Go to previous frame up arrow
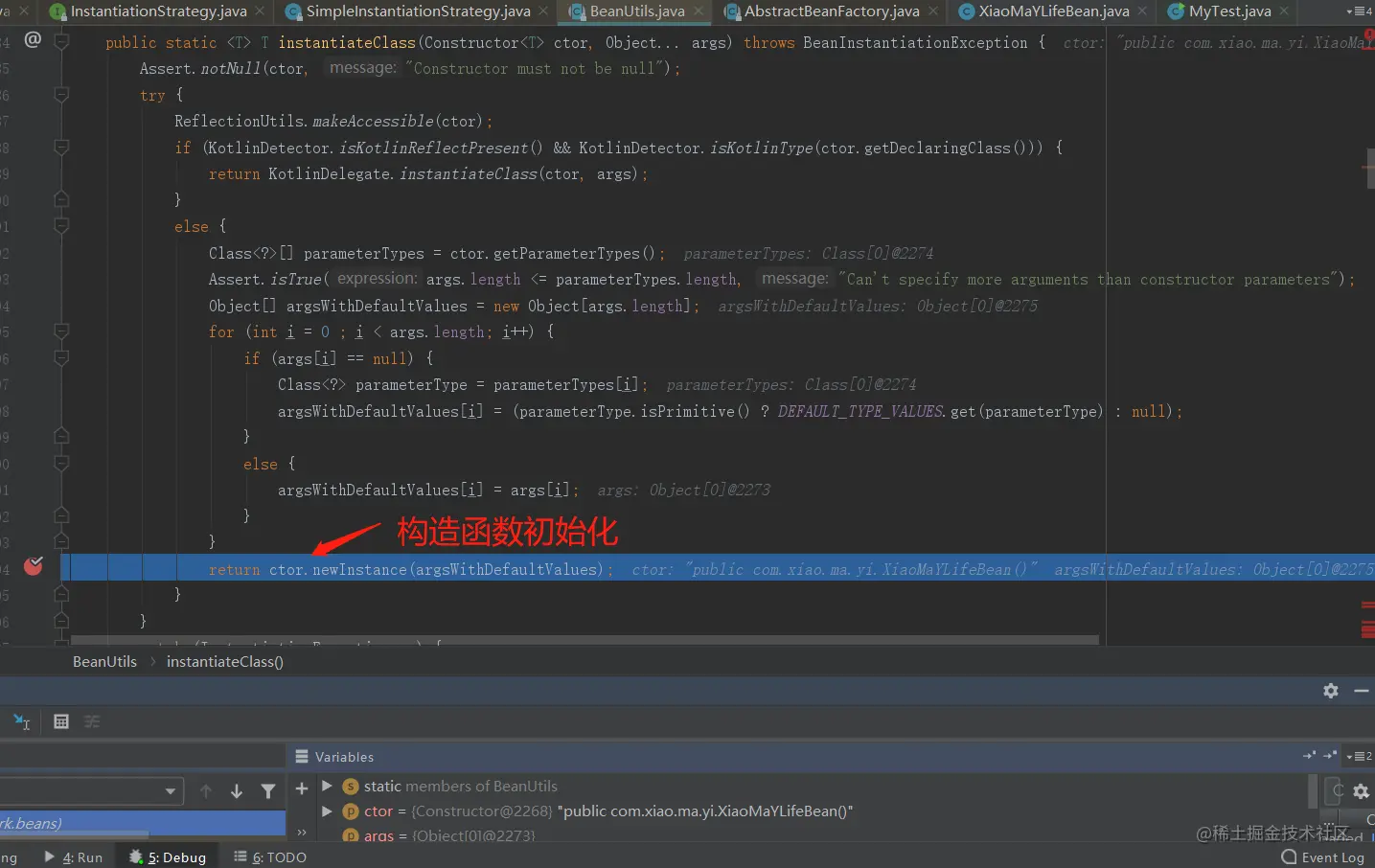Viewport: 1375px width, 868px height. tap(206, 791)
